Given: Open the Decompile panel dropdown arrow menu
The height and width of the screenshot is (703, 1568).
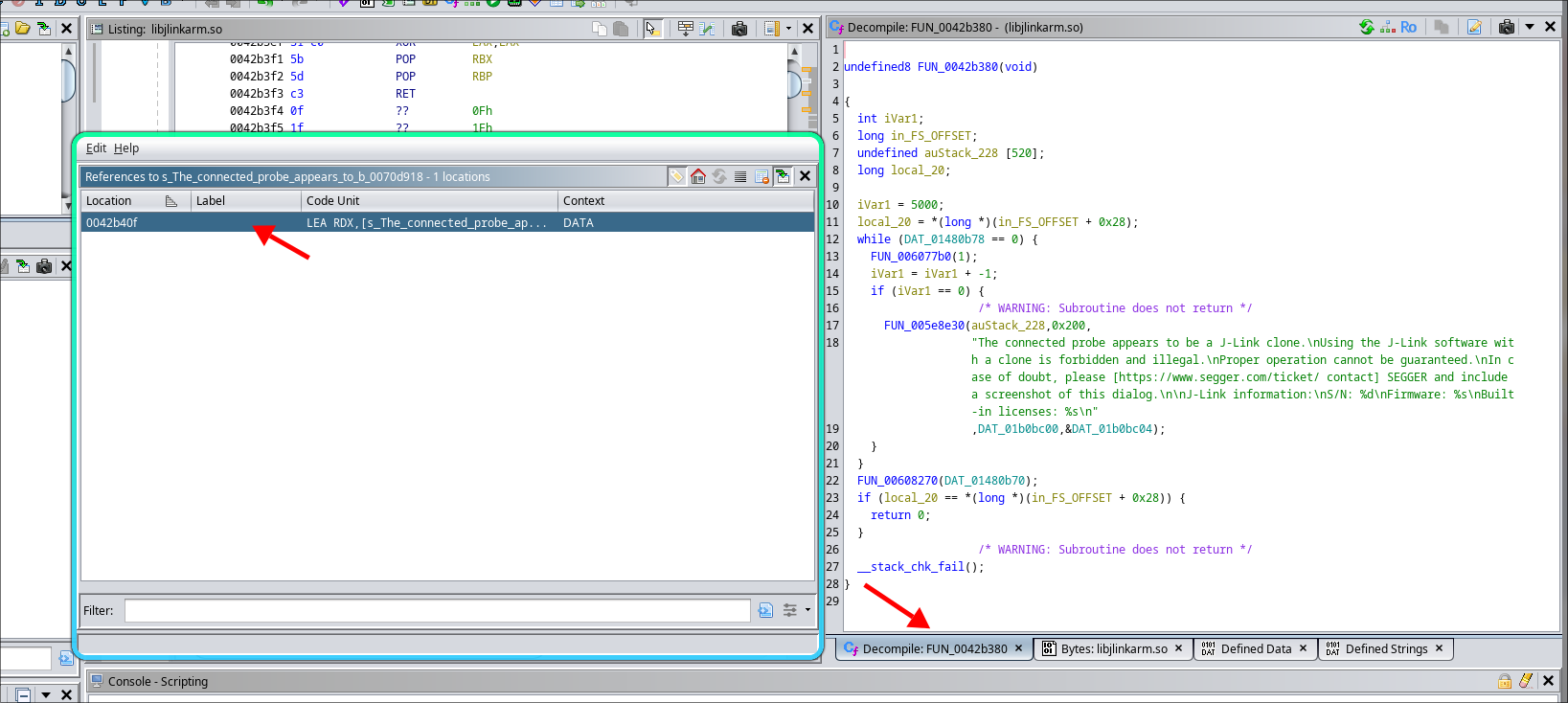Looking at the screenshot, I should (1530, 27).
